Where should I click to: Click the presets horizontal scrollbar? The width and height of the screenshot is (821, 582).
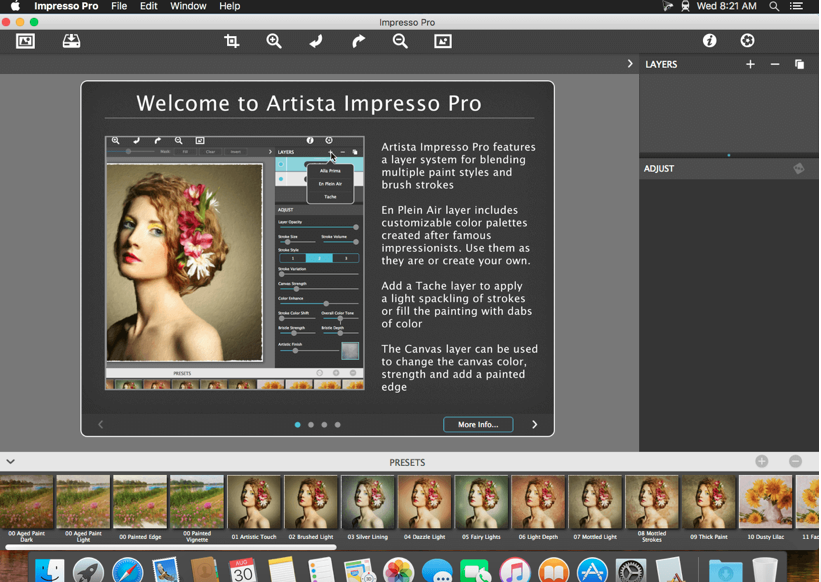[171, 547]
